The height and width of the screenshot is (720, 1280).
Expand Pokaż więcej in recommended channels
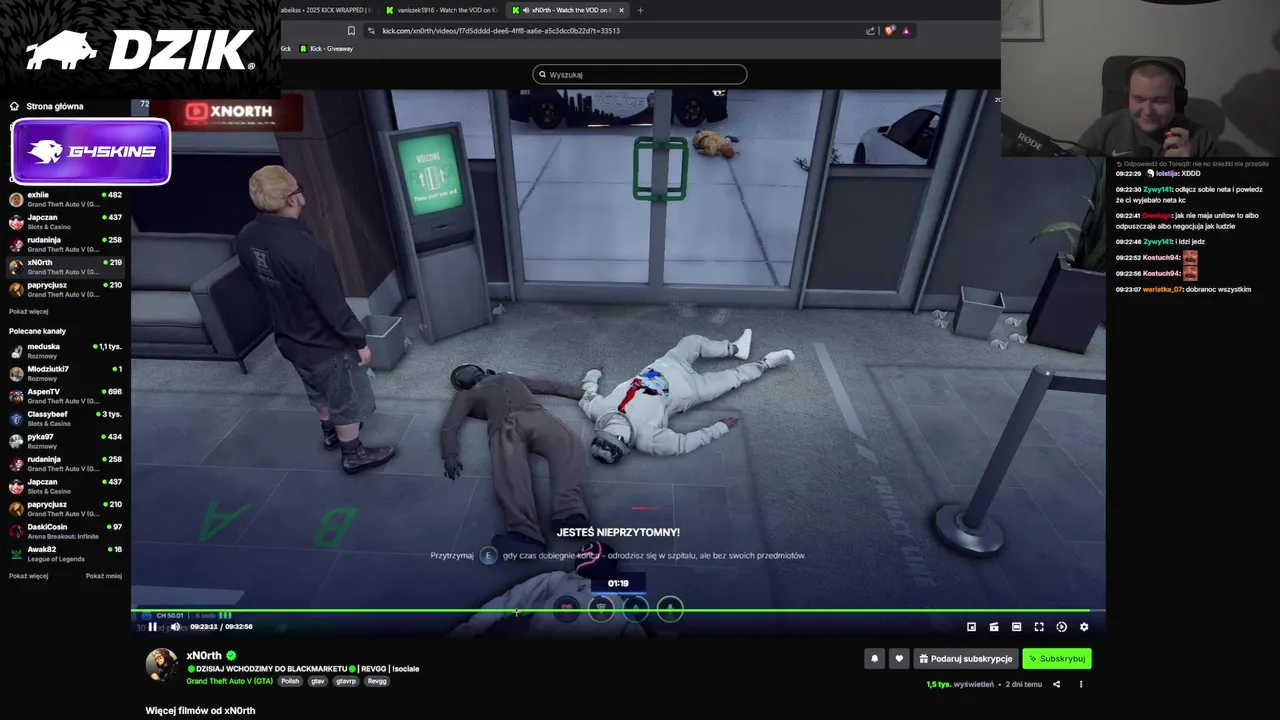pos(28,576)
